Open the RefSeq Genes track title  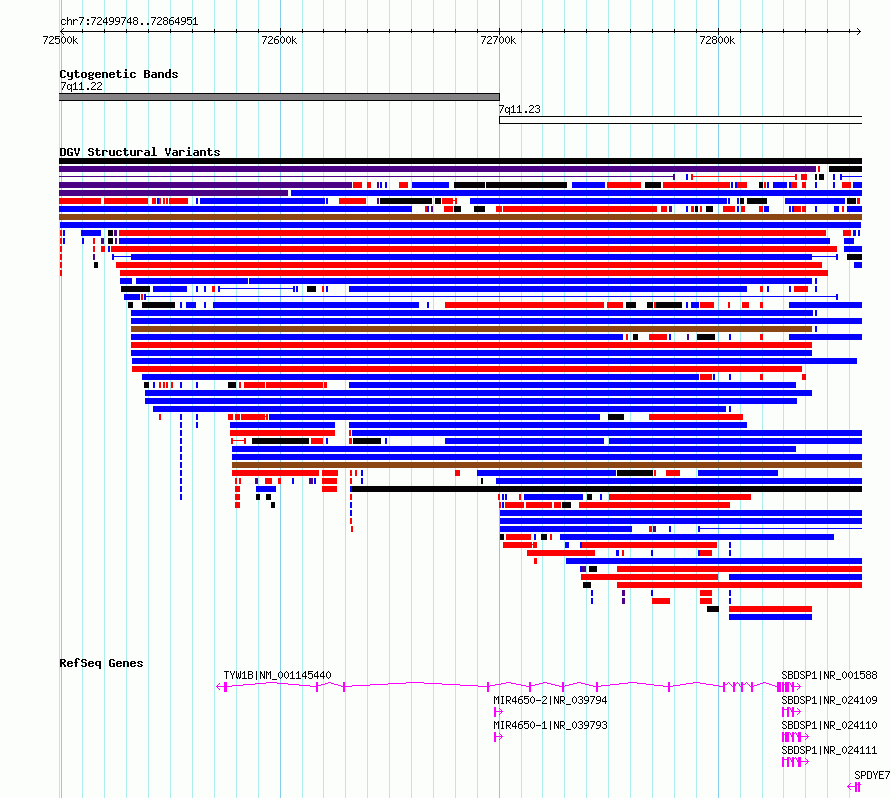(101, 663)
